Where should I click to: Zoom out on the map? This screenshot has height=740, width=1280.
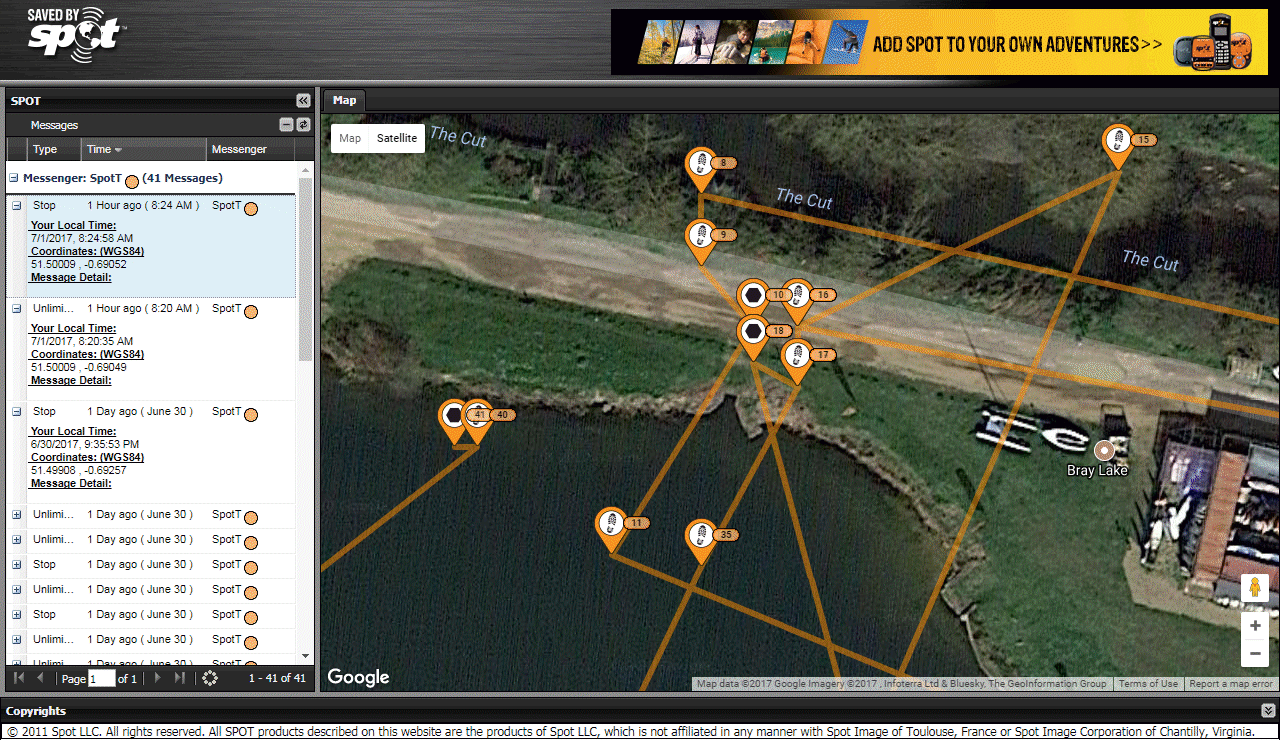point(1255,655)
